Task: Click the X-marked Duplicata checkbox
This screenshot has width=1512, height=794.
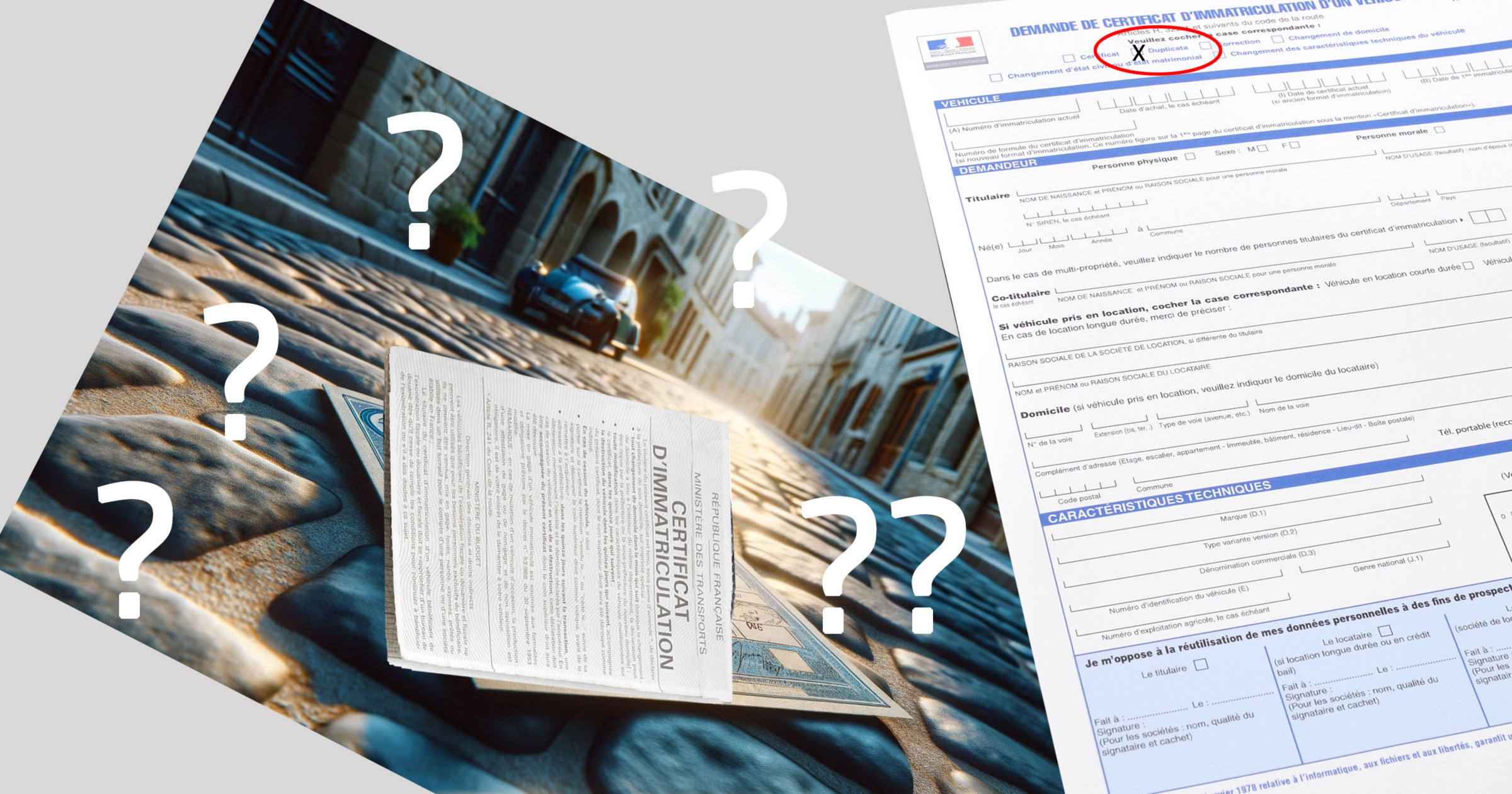Action: [1138, 52]
